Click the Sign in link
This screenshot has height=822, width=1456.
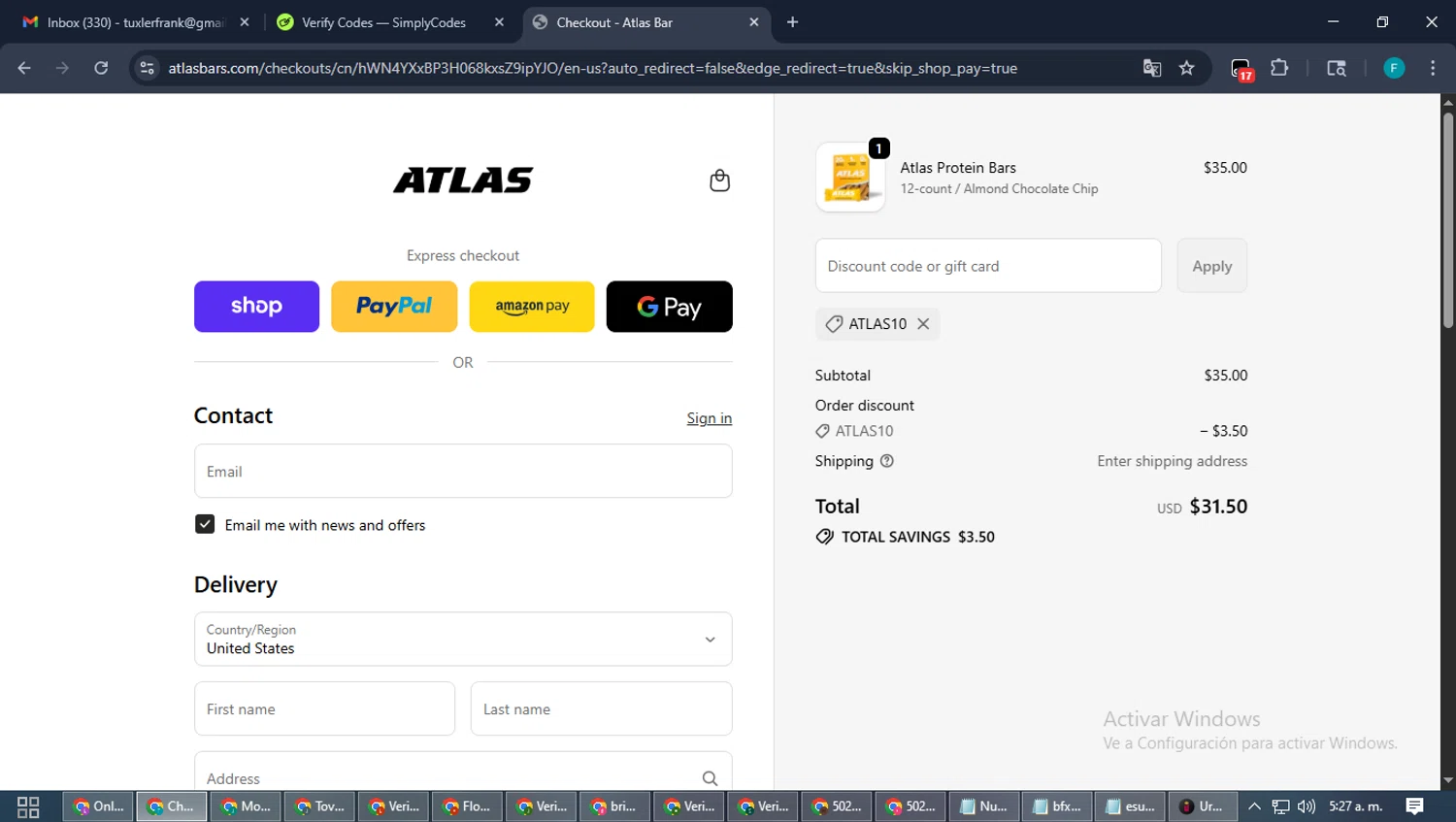click(x=710, y=418)
